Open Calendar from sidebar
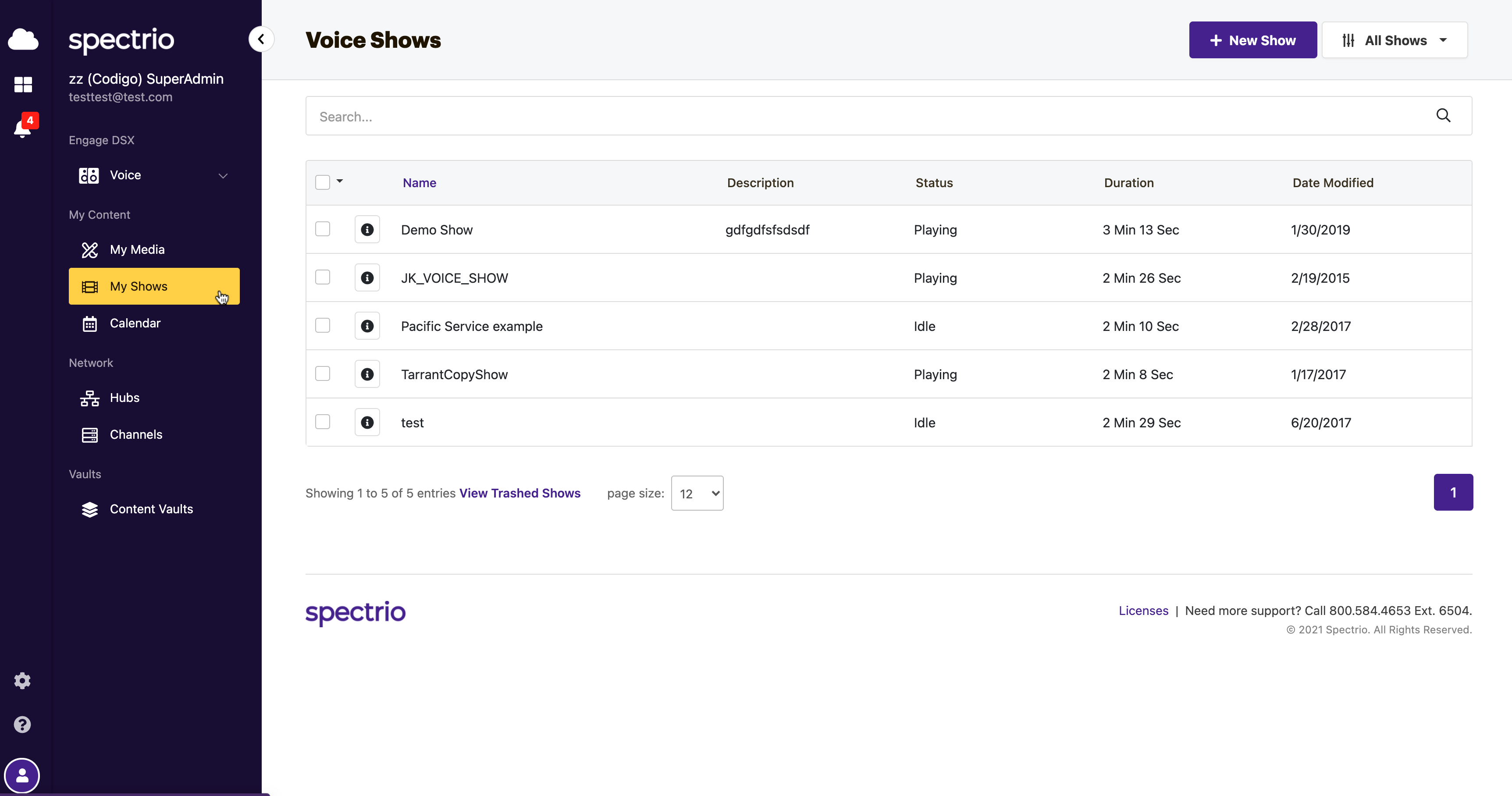Screen dimensions: 1512x796 pos(154,323)
